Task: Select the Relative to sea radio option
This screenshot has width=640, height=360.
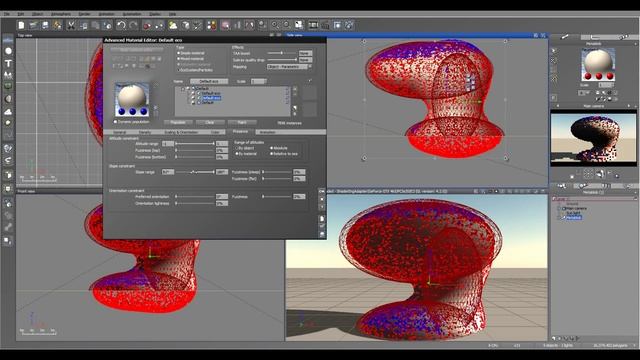Action: (x=271, y=153)
